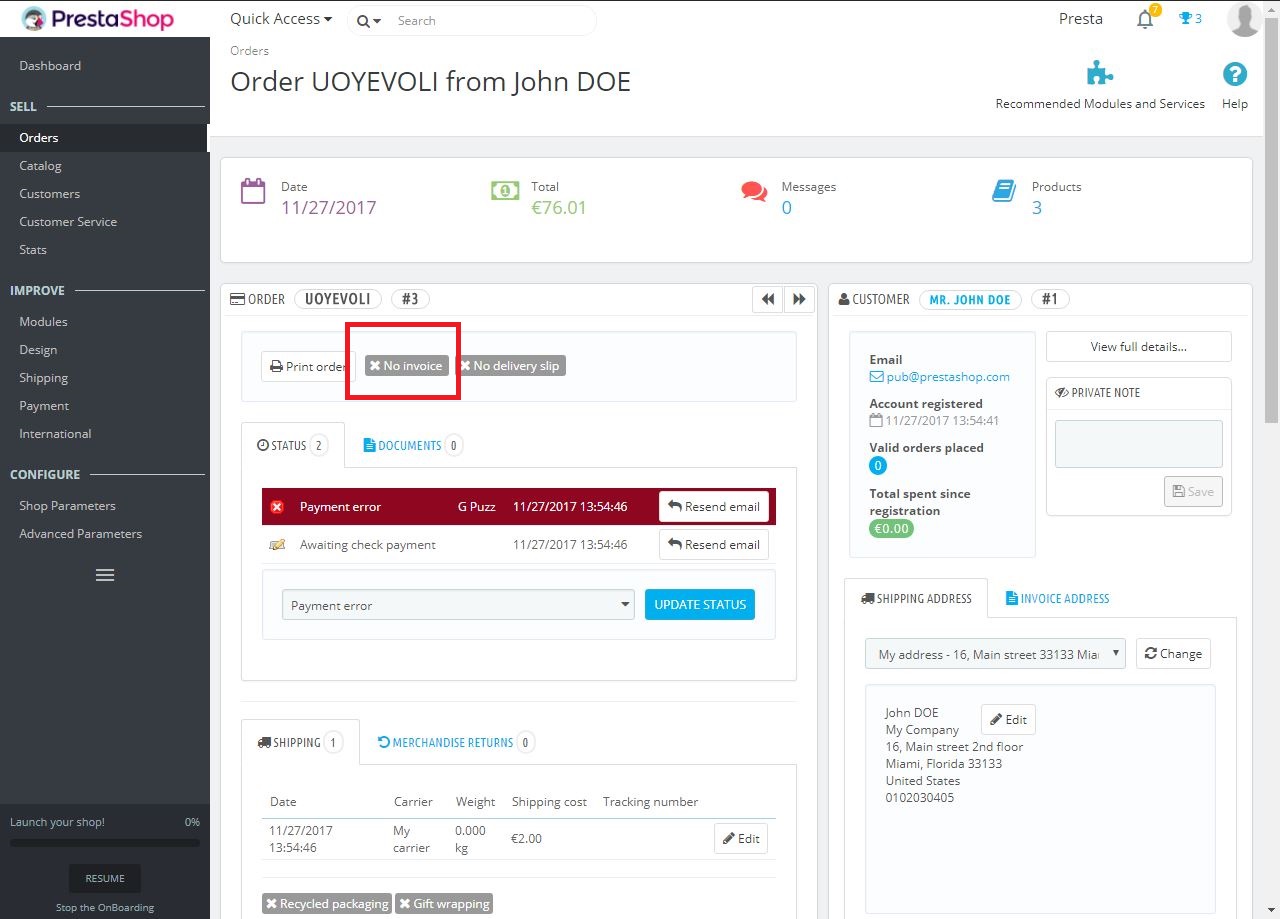
Task: Click the PrestaShop logo
Action: coord(98,19)
